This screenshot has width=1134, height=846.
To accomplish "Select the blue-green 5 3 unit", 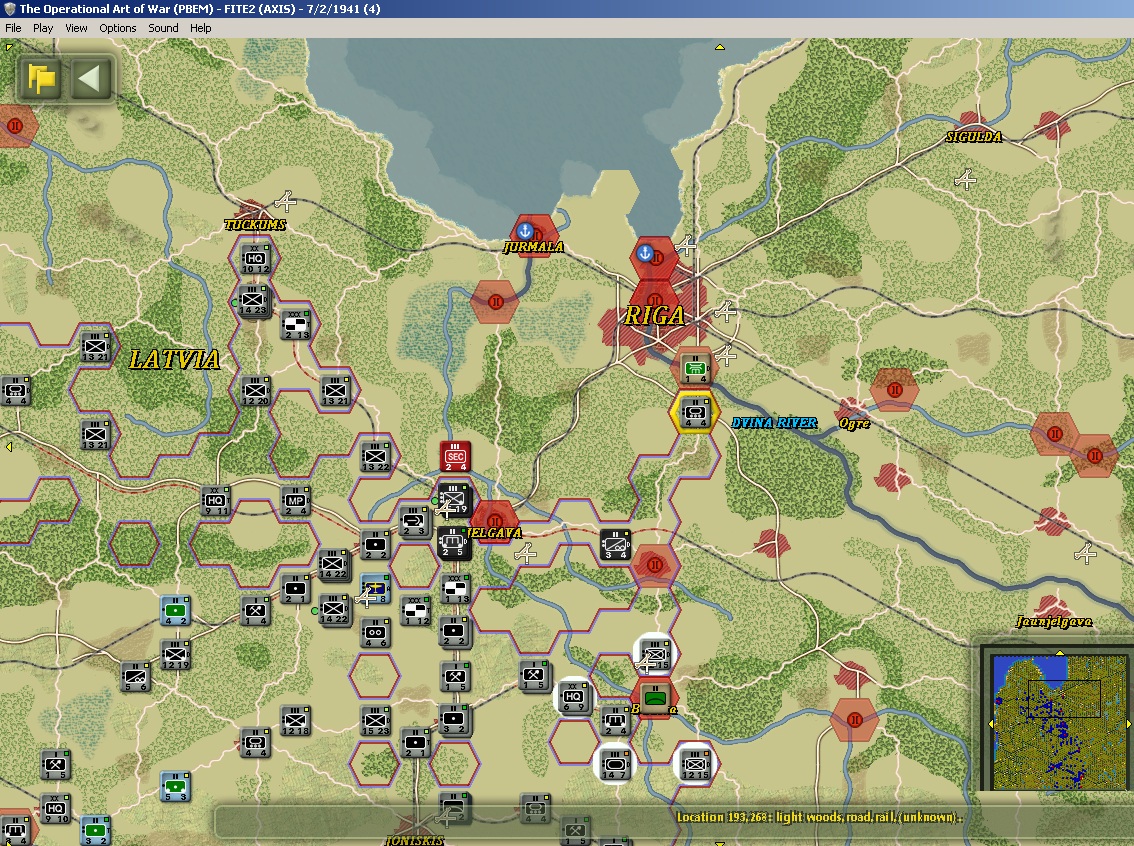I will coord(175,787).
